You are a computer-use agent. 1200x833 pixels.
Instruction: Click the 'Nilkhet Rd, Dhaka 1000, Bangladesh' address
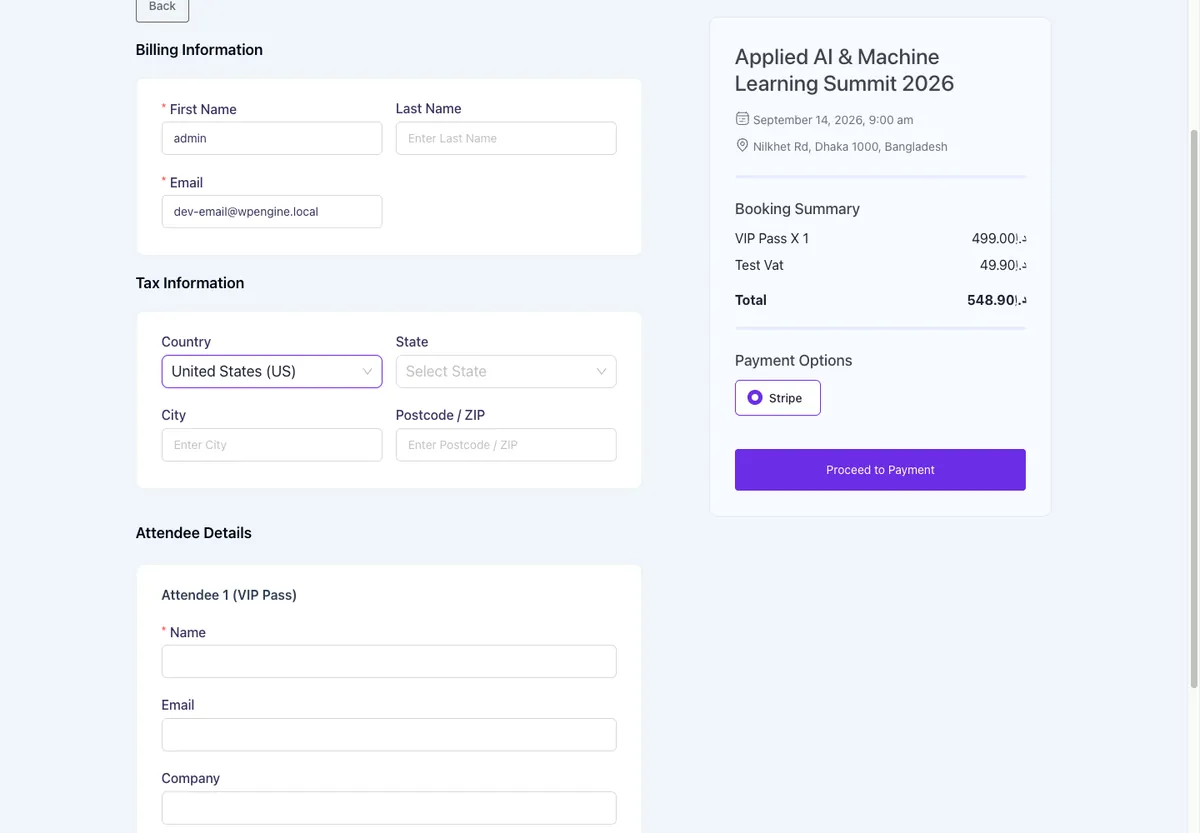click(x=850, y=146)
